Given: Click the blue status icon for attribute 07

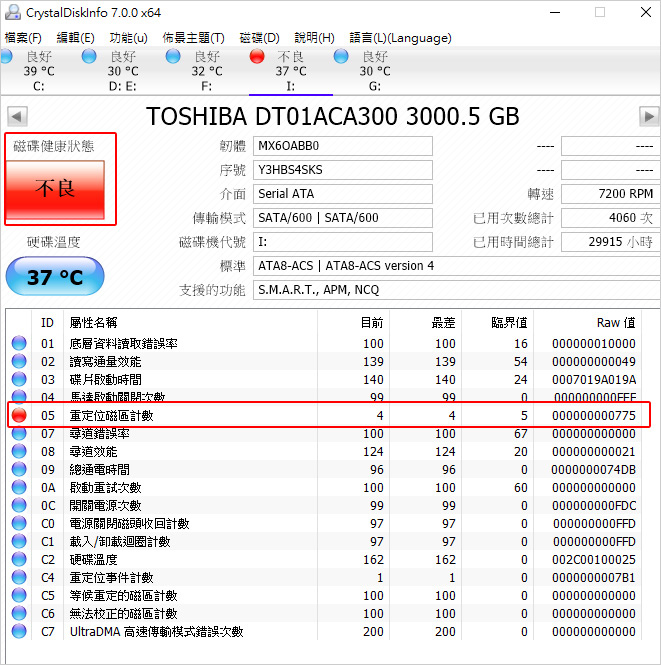Looking at the screenshot, I should (x=19, y=433).
